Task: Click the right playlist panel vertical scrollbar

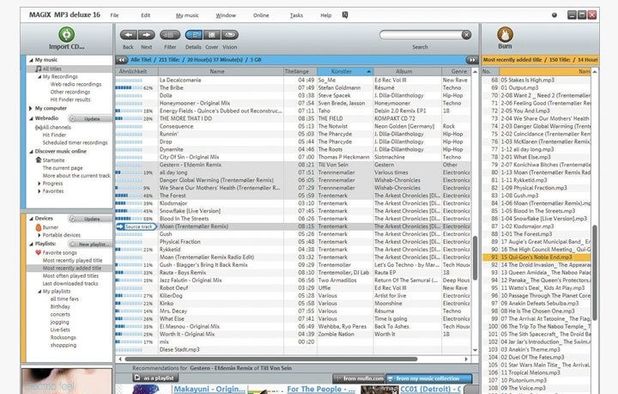Action: tap(595, 272)
